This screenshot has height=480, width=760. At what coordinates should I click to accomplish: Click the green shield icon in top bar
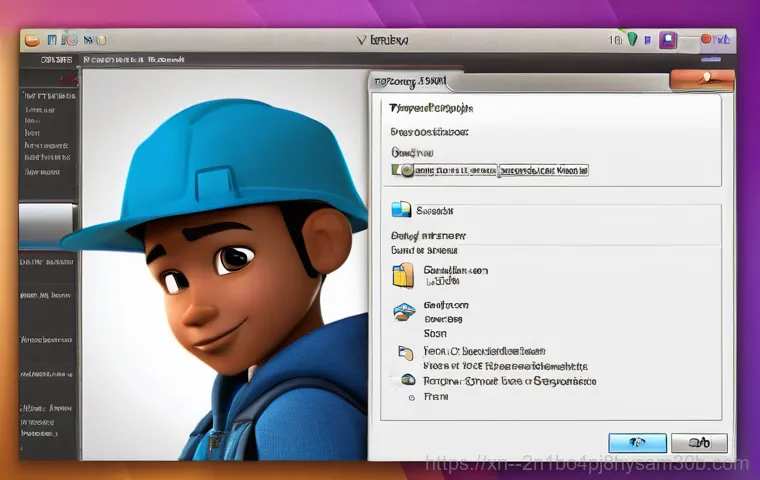(632, 40)
